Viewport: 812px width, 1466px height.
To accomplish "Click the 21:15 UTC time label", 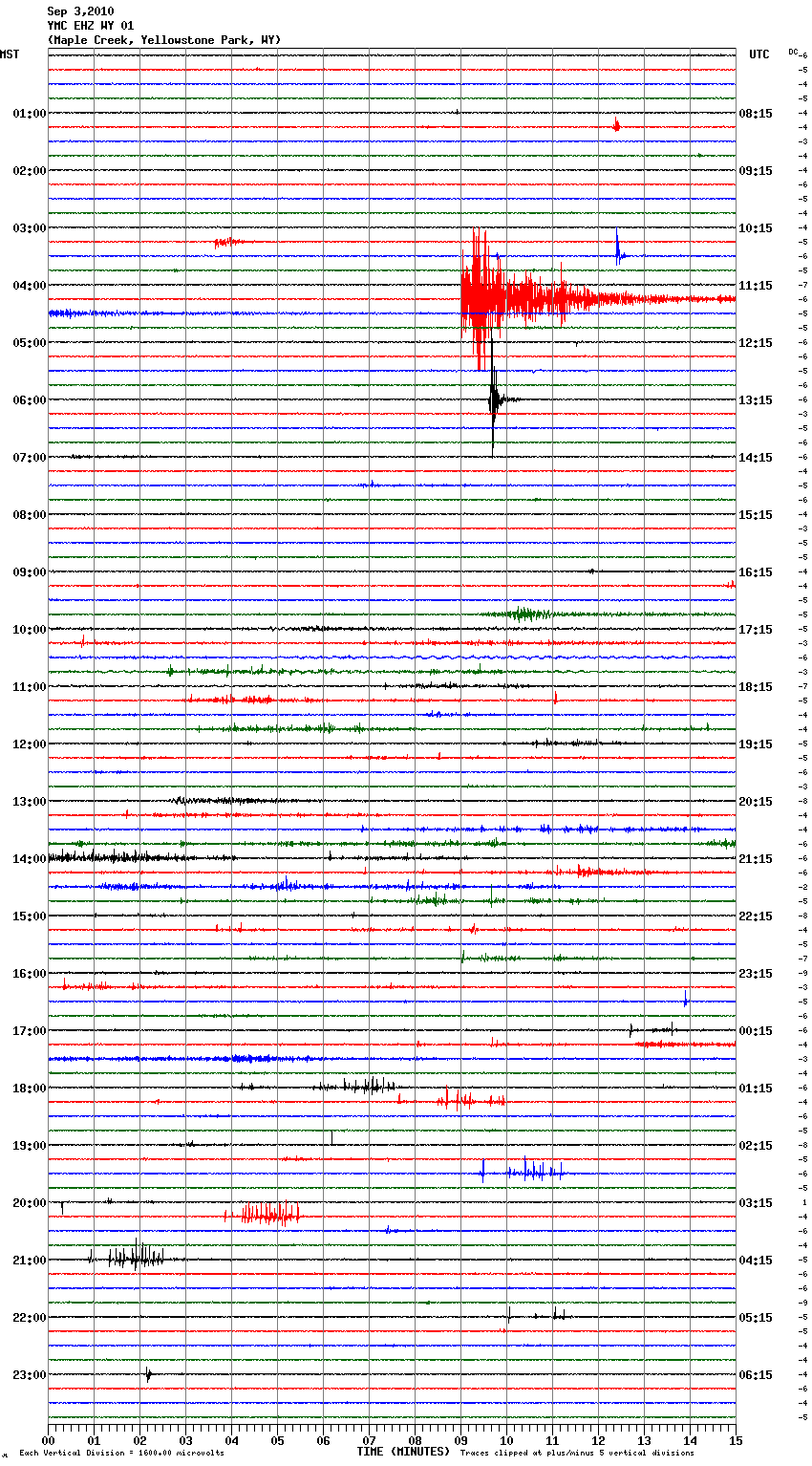I will [x=756, y=859].
